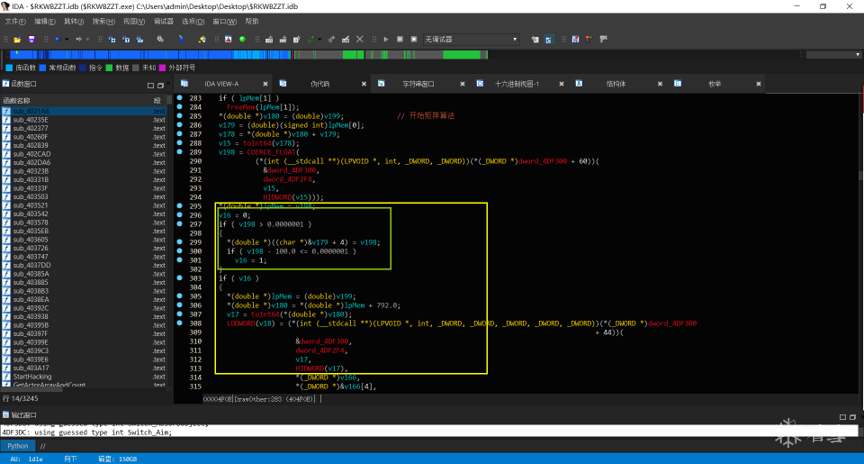Switch to the 十六进制视图-1 tab

(x=517, y=84)
